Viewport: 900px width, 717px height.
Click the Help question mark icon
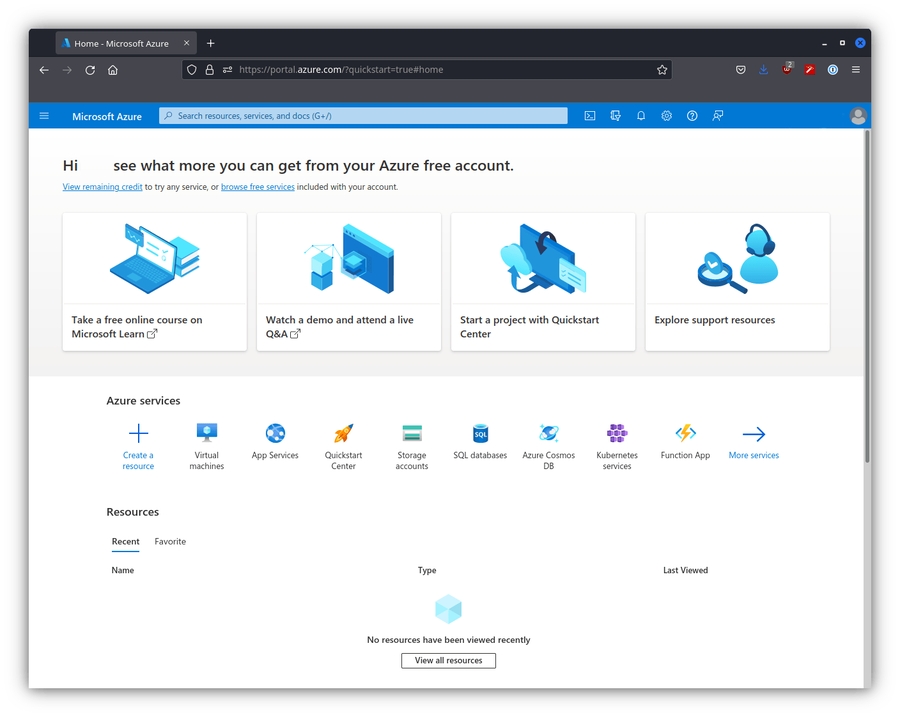692,116
